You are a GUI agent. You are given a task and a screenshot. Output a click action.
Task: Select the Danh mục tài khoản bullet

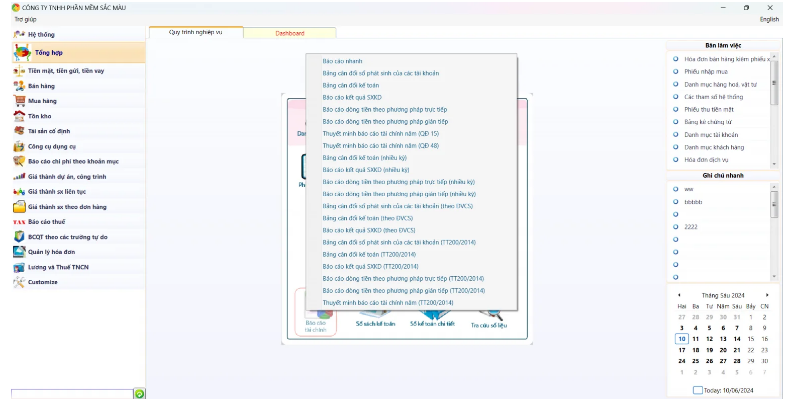pos(675,134)
